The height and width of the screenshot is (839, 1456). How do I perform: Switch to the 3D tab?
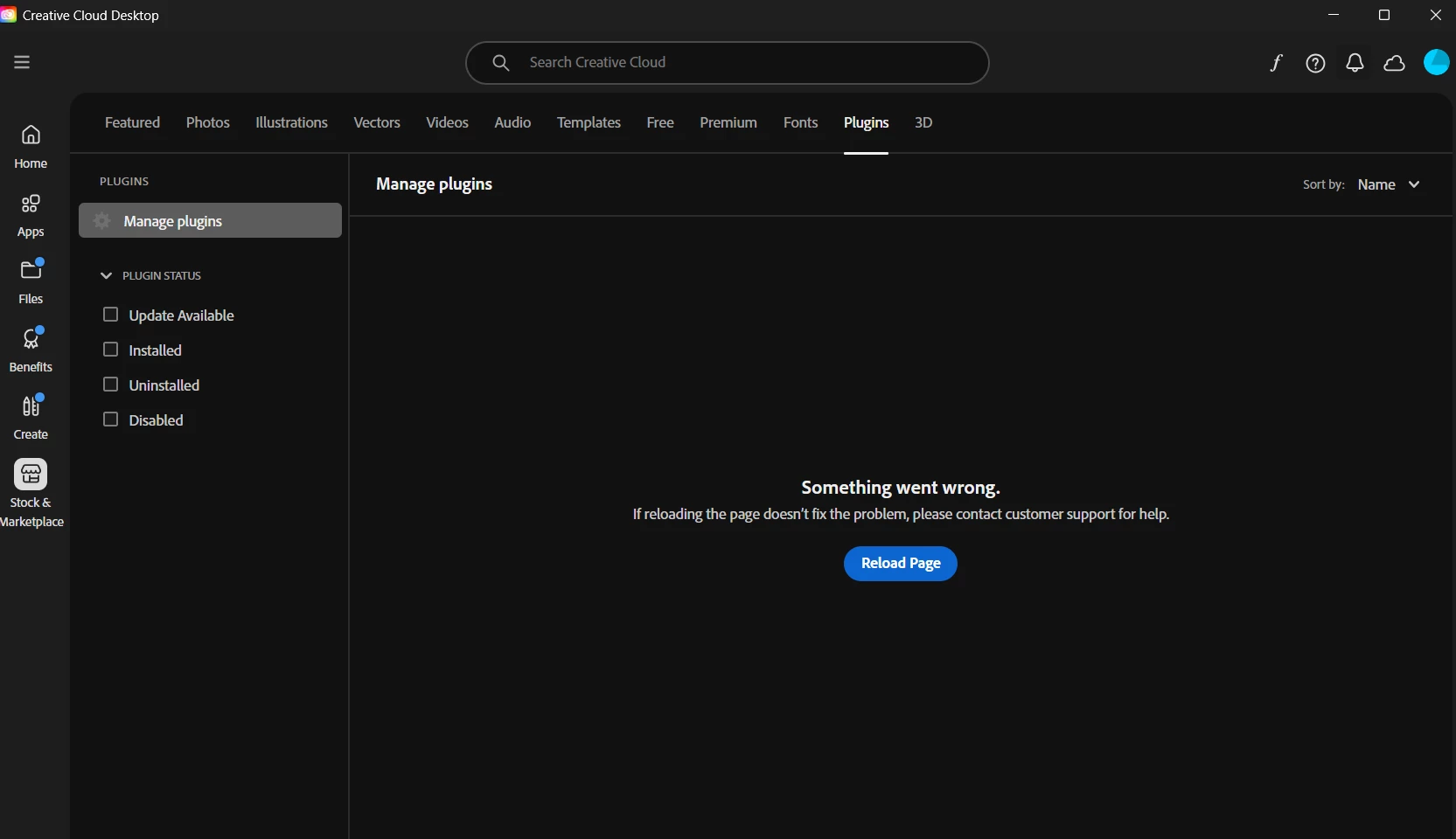[923, 122]
